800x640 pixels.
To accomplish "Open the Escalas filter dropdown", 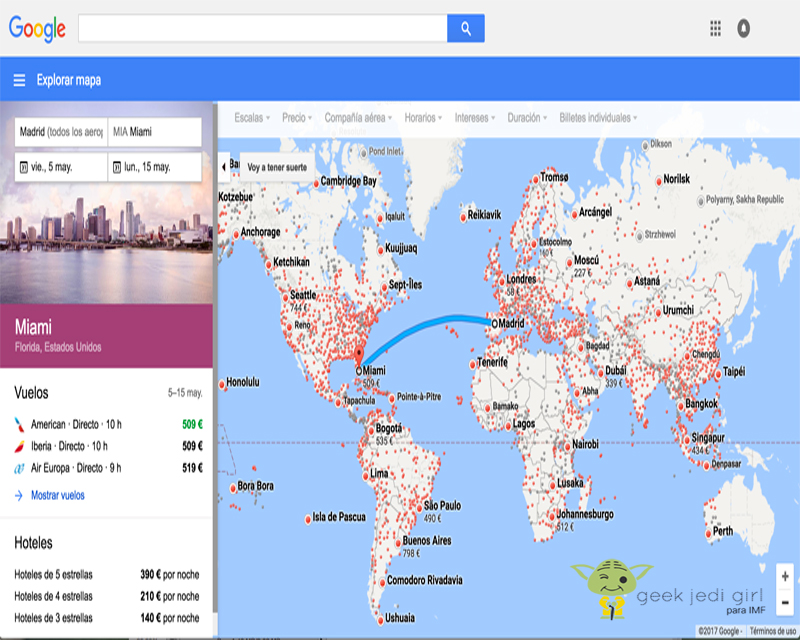I will pos(252,118).
